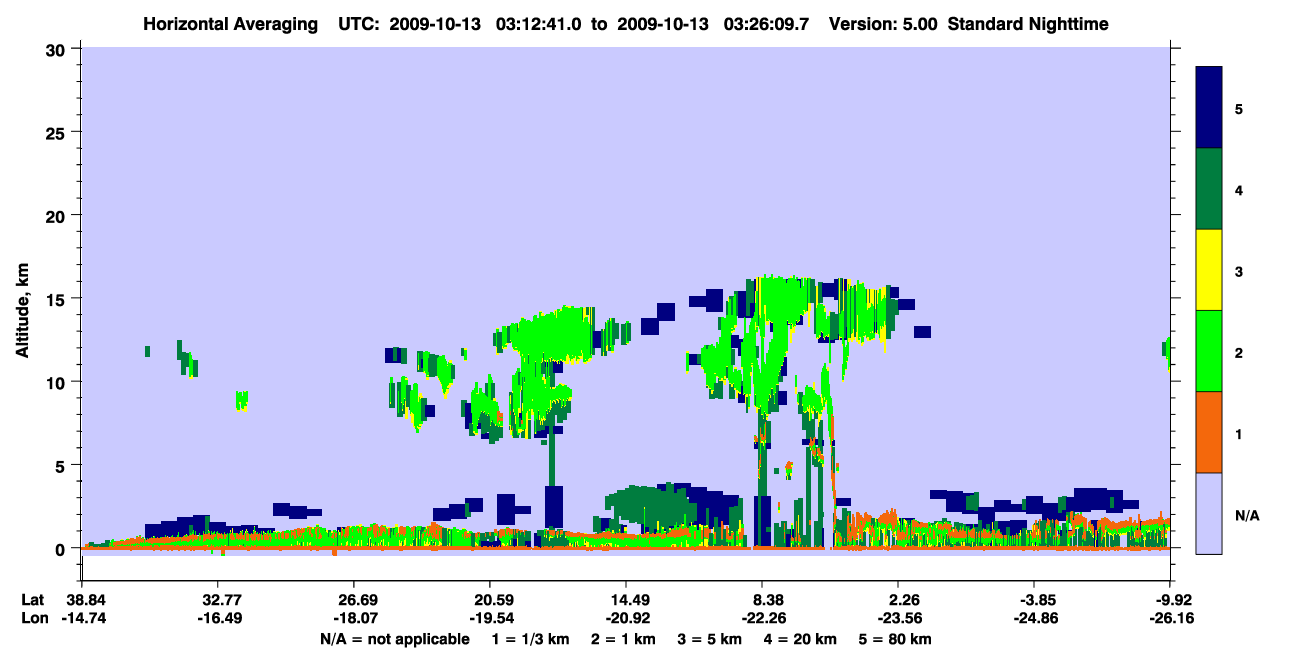
Task: Click the y-axis tick label 25
Action: pyautogui.click(x=58, y=132)
